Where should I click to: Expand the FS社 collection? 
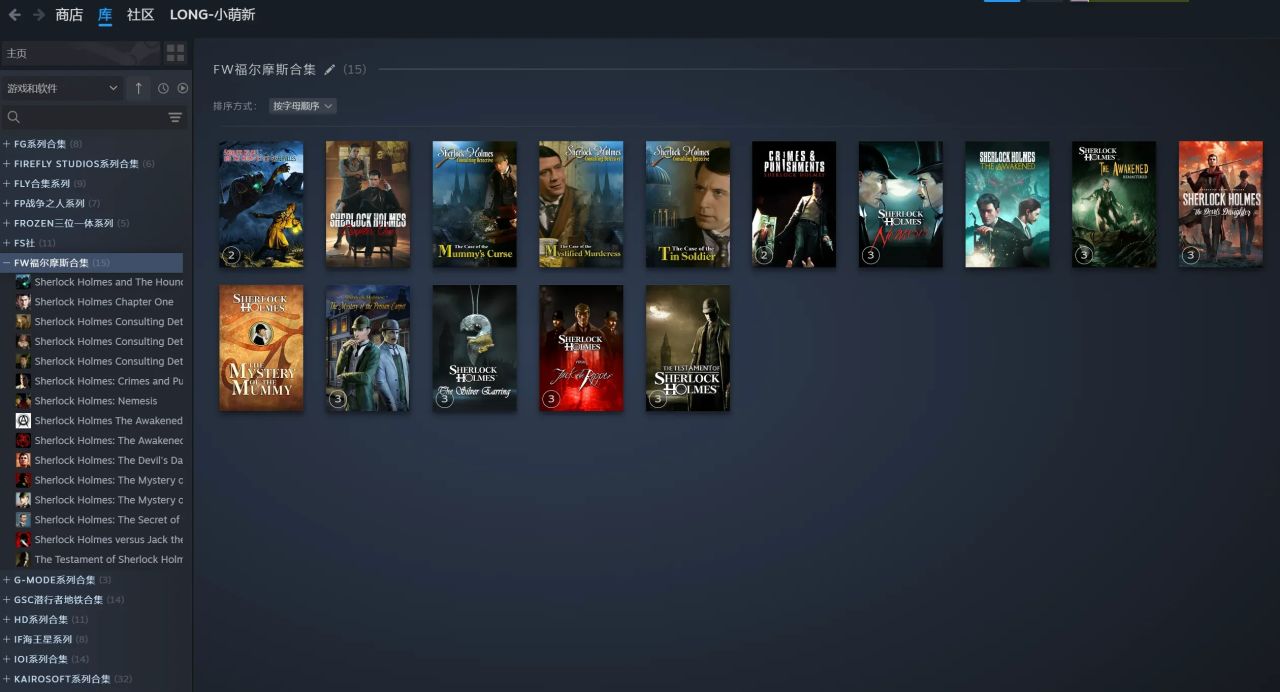pos(6,243)
